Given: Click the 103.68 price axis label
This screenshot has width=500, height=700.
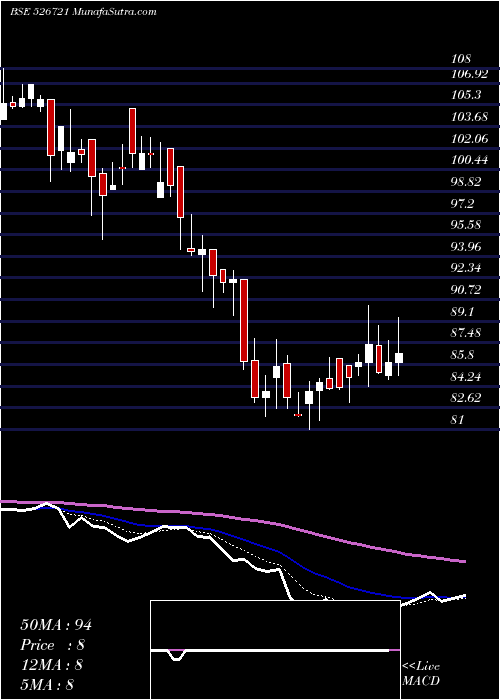Looking at the screenshot, I should (x=470, y=117).
